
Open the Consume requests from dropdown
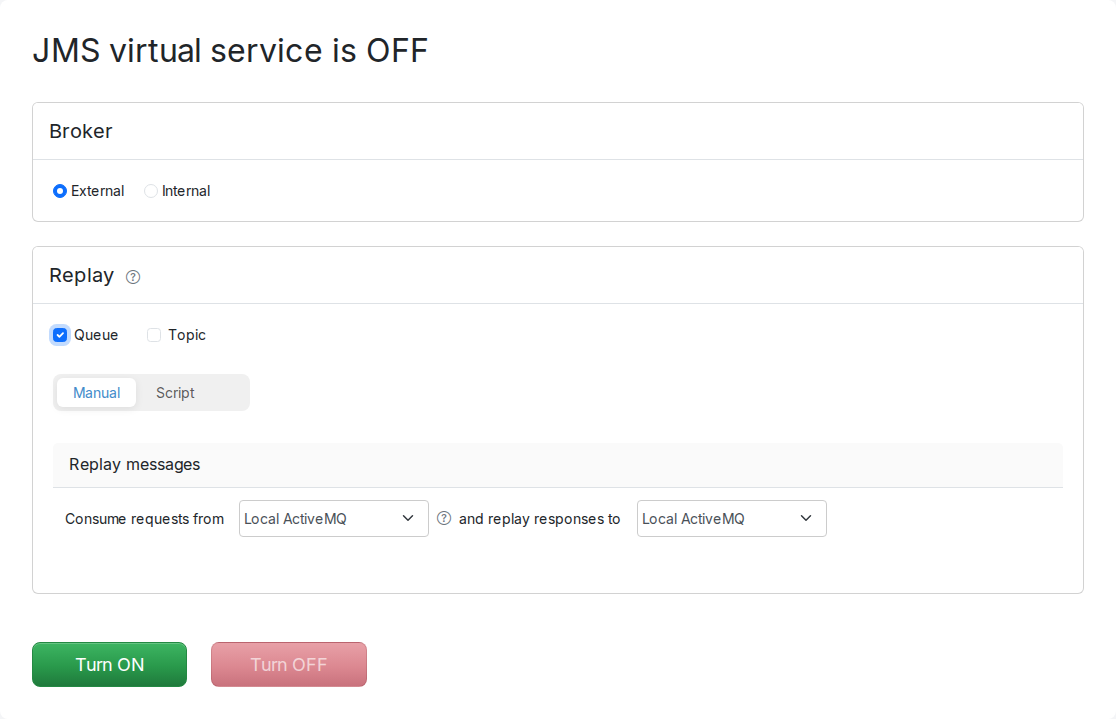coord(334,518)
